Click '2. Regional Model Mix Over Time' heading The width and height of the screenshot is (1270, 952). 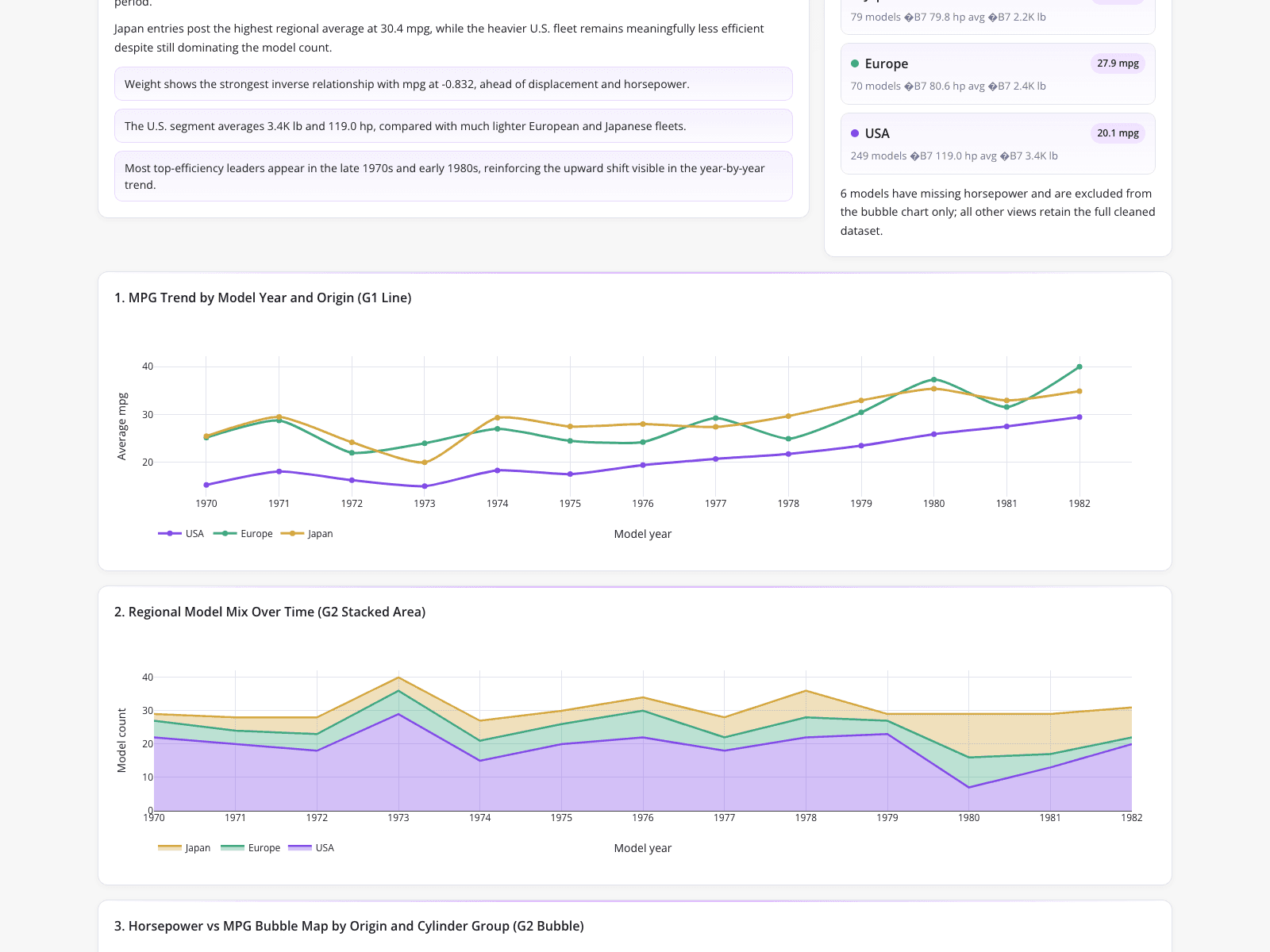click(270, 612)
